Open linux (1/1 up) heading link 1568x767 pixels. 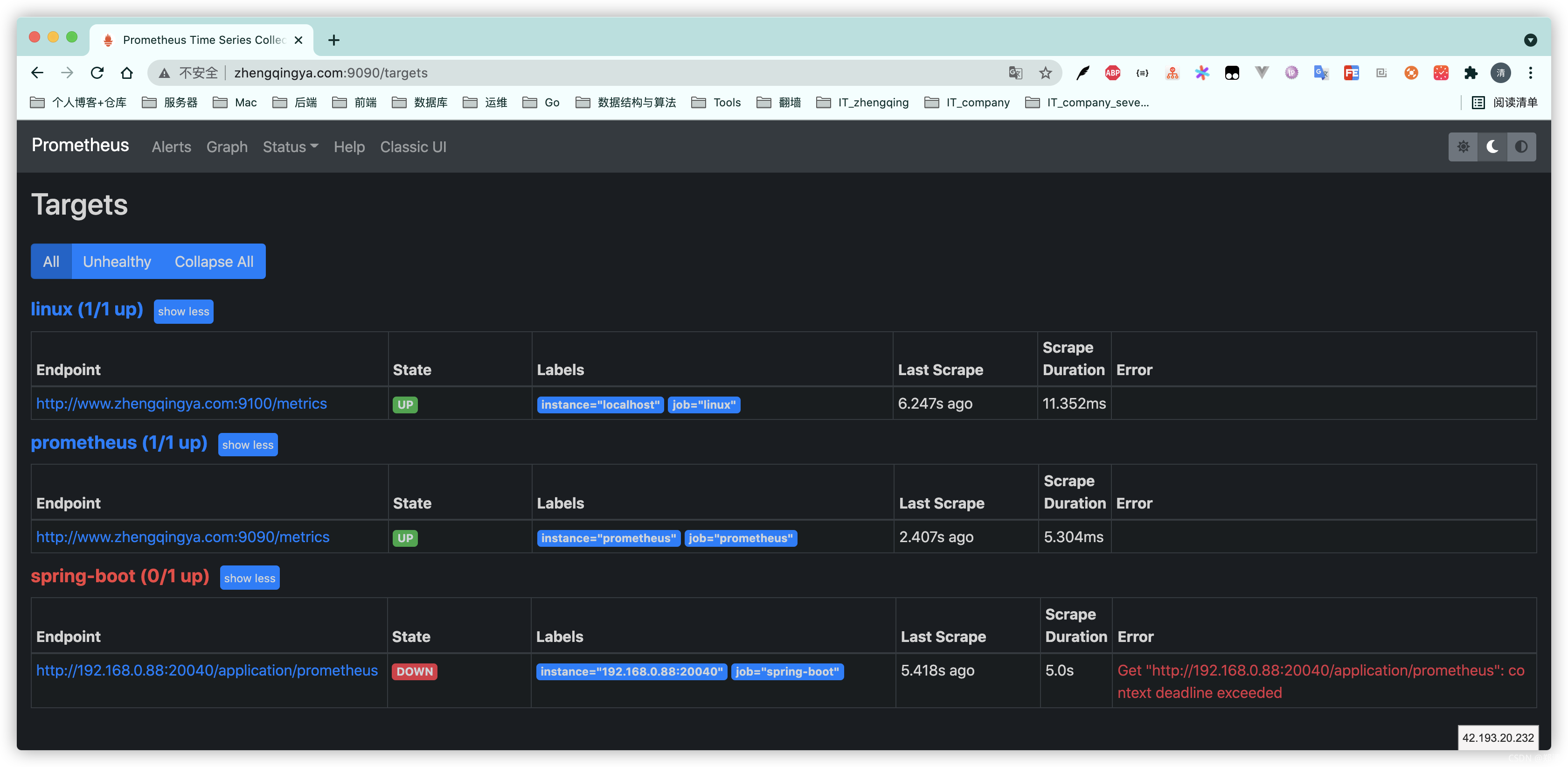(86, 309)
